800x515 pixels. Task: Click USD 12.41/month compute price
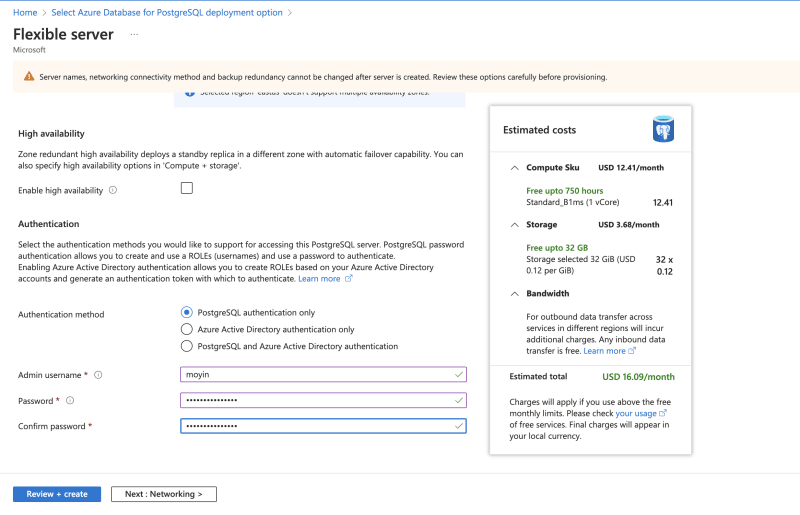coord(631,167)
